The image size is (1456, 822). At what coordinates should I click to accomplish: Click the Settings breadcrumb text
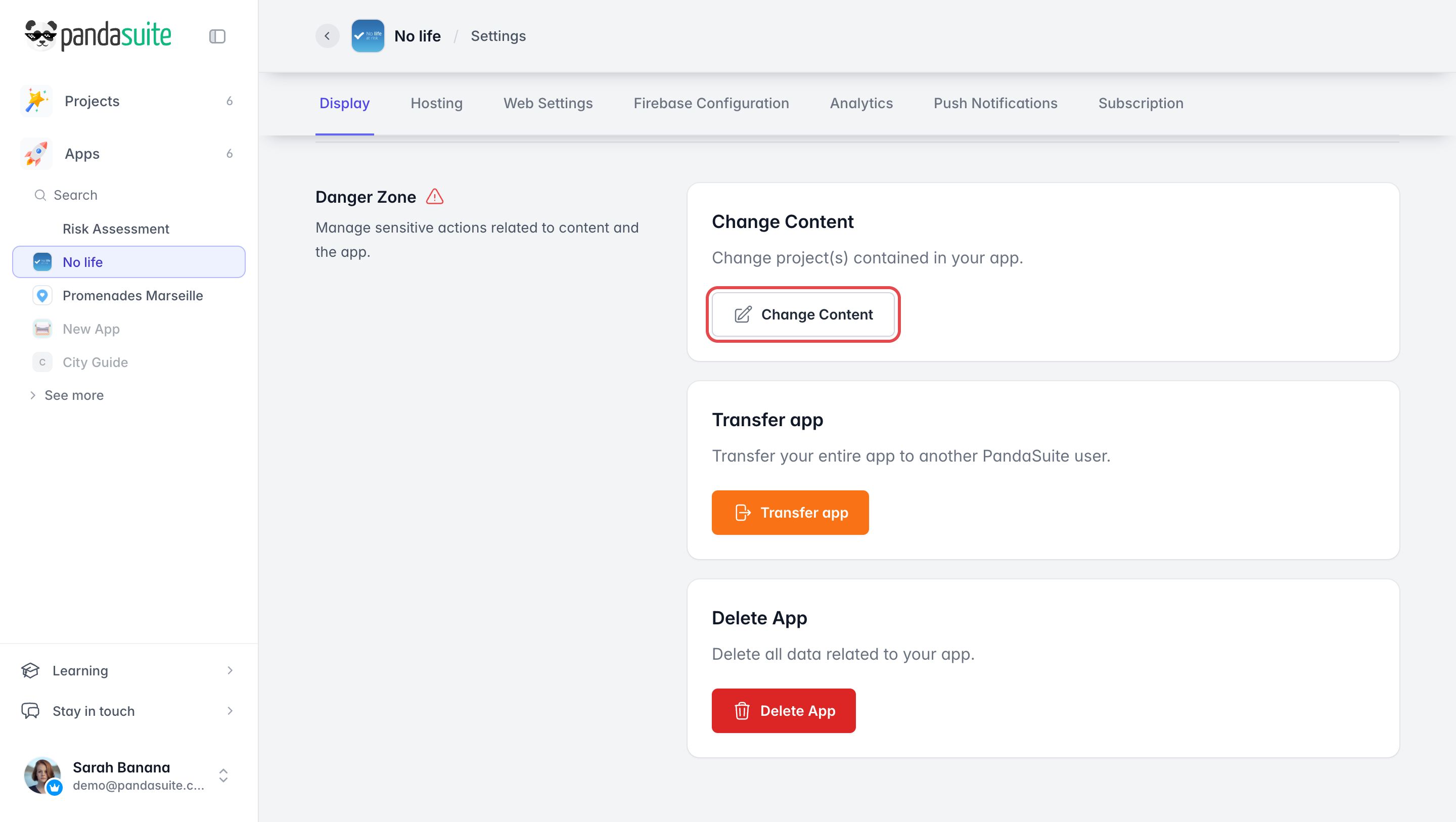pyautogui.click(x=498, y=36)
